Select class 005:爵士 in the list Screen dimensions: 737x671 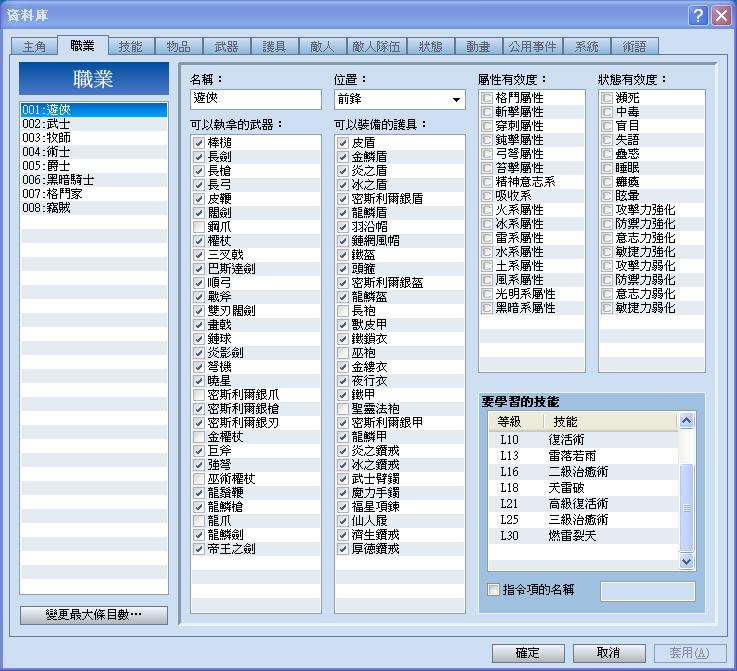[94, 166]
